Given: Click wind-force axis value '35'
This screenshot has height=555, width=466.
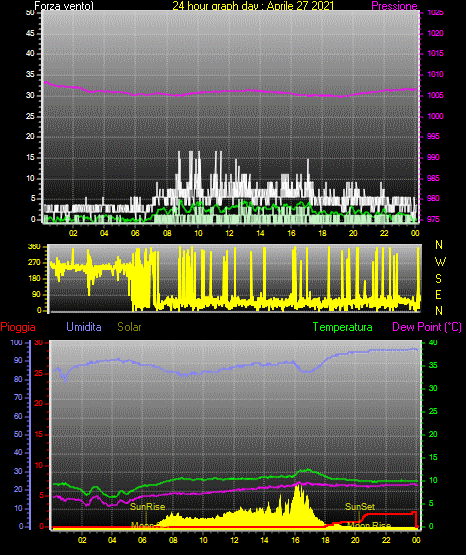Looking at the screenshot, I should coord(30,74).
